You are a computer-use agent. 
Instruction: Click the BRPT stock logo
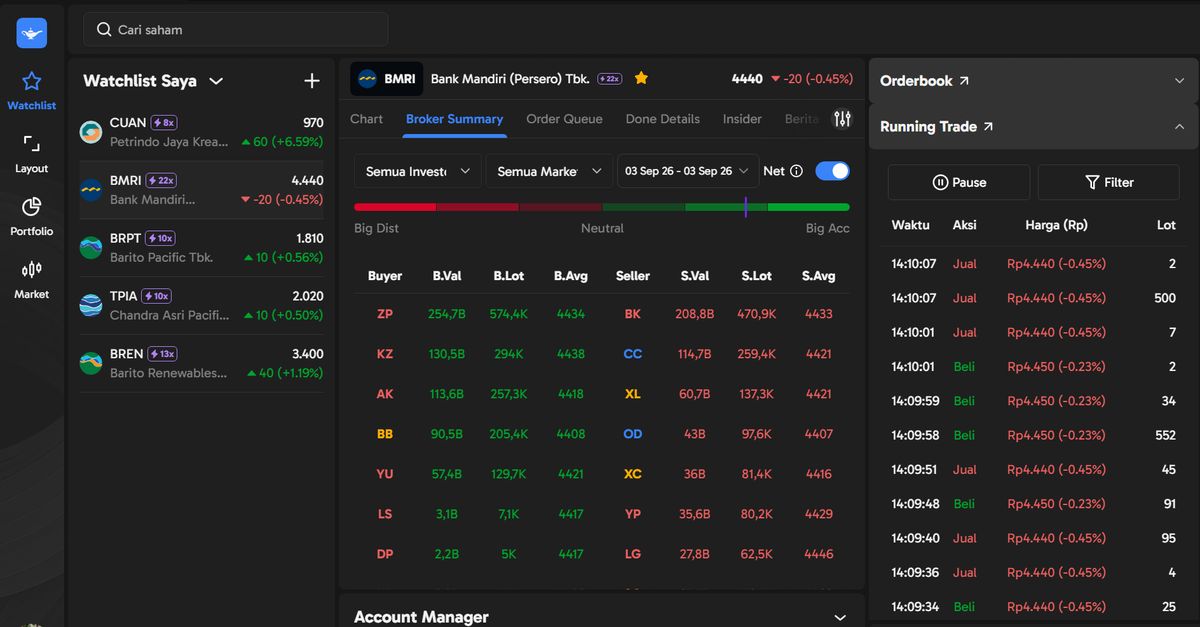point(91,247)
